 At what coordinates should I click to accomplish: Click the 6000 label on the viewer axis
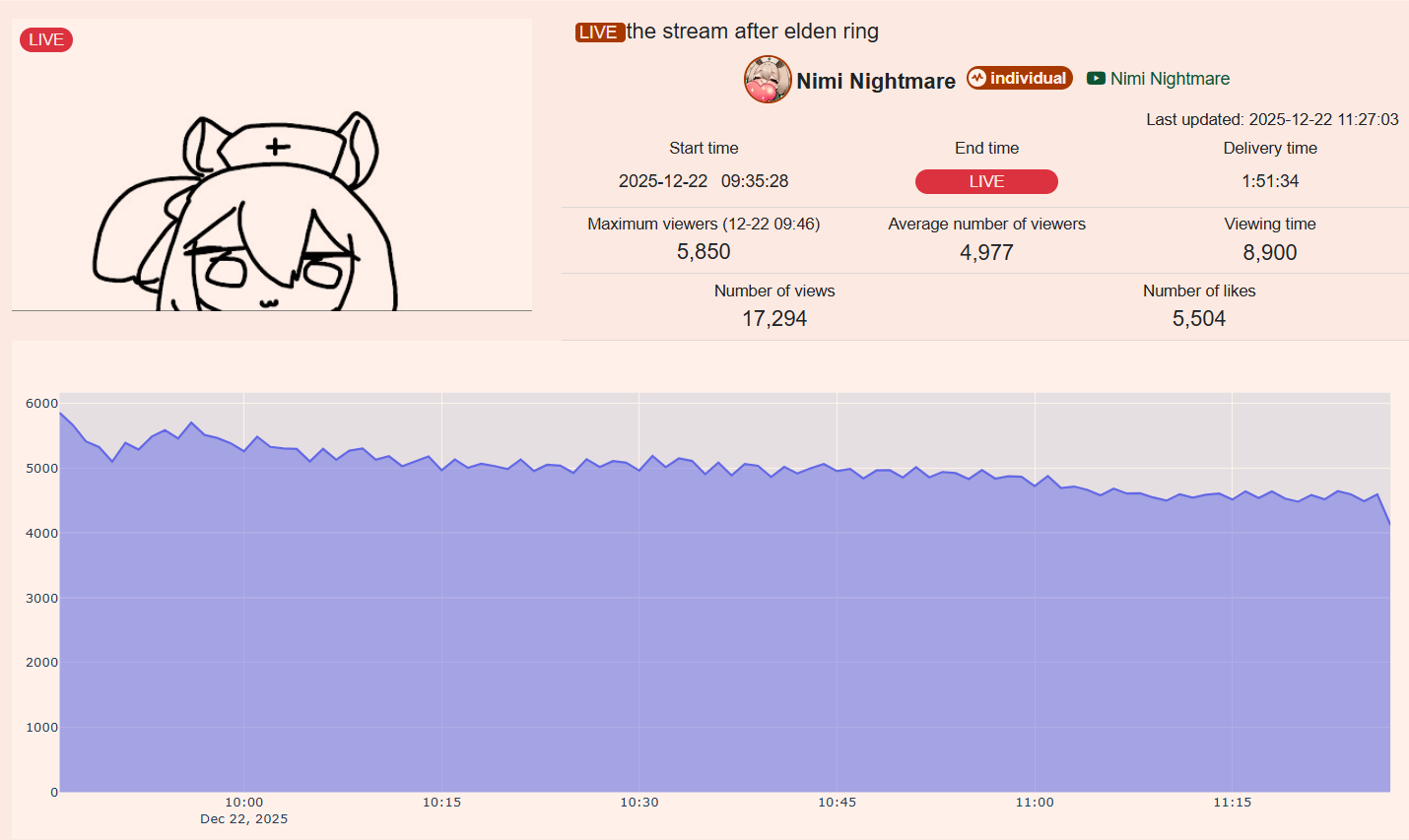pyautogui.click(x=41, y=403)
